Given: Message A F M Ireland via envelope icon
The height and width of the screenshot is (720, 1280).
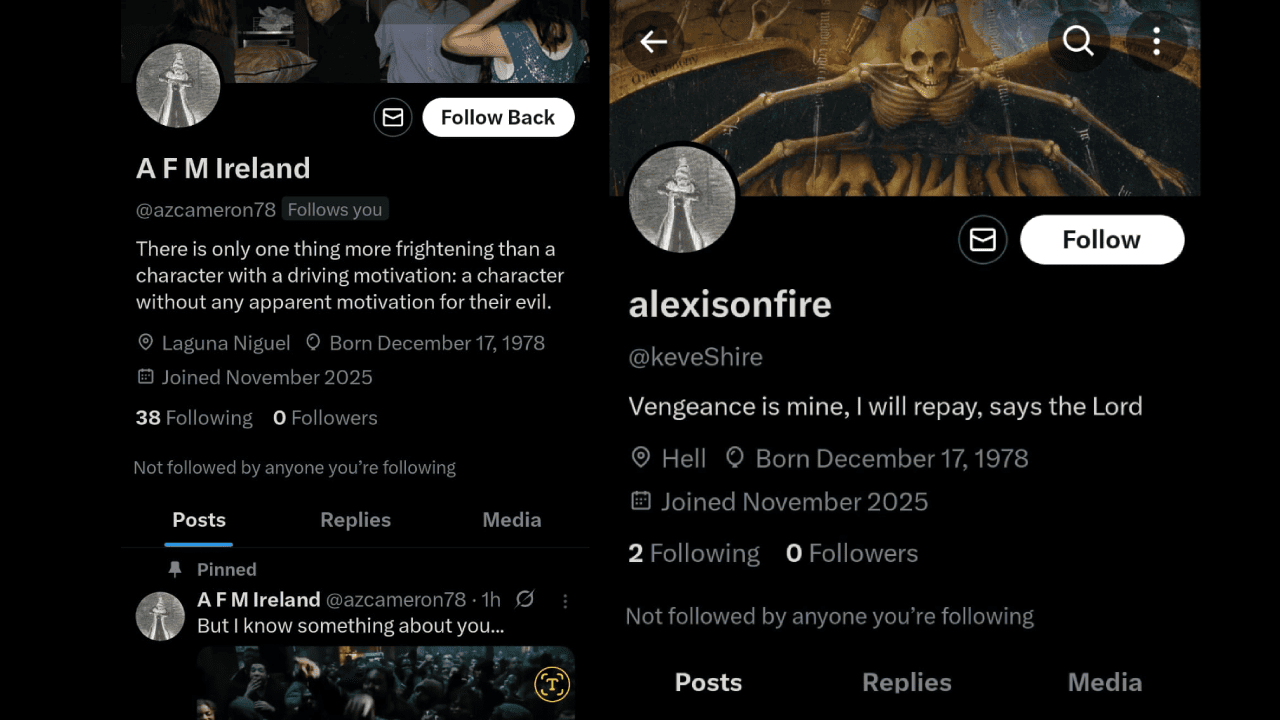Looking at the screenshot, I should pos(393,117).
